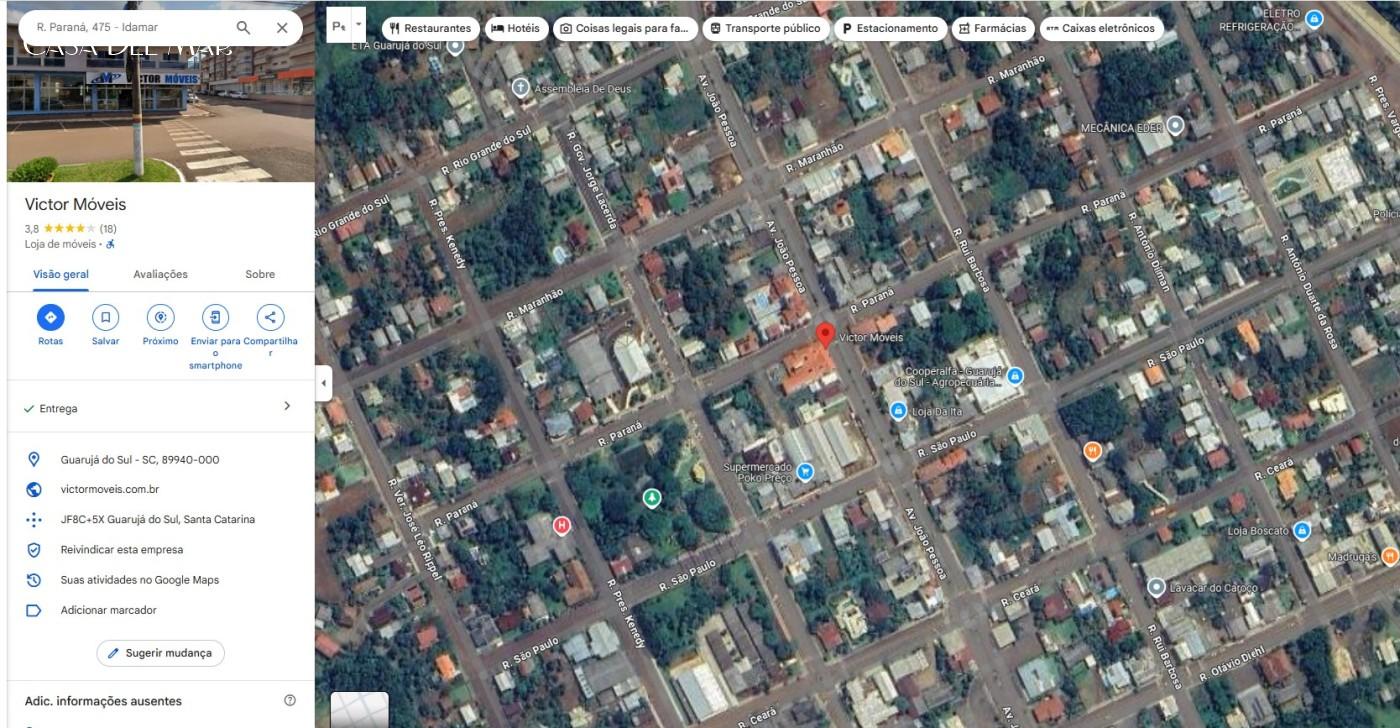This screenshot has width=1400, height=728.
Task: Click the Sugerir mudança button
Action: pyautogui.click(x=161, y=653)
